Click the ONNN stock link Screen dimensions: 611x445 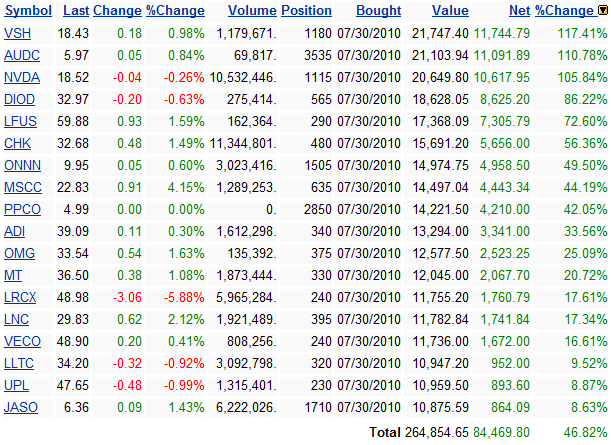(22, 166)
